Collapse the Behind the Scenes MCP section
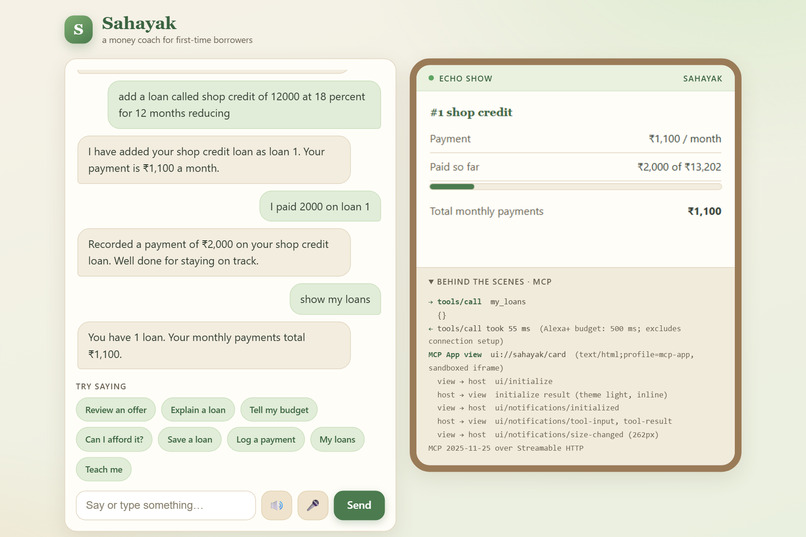Viewport: 806px width, 537px height. [490, 282]
